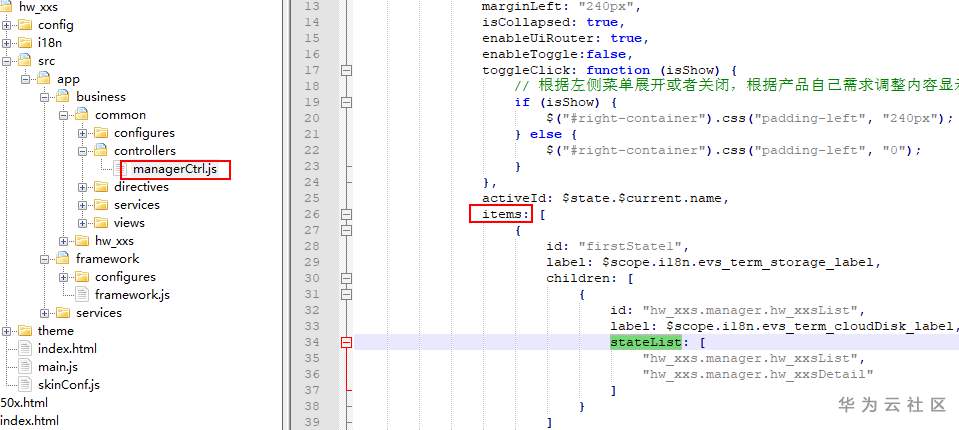Image resolution: width=959 pixels, height=430 pixels.
Task: Click the framework.js file icon
Action: [83, 295]
